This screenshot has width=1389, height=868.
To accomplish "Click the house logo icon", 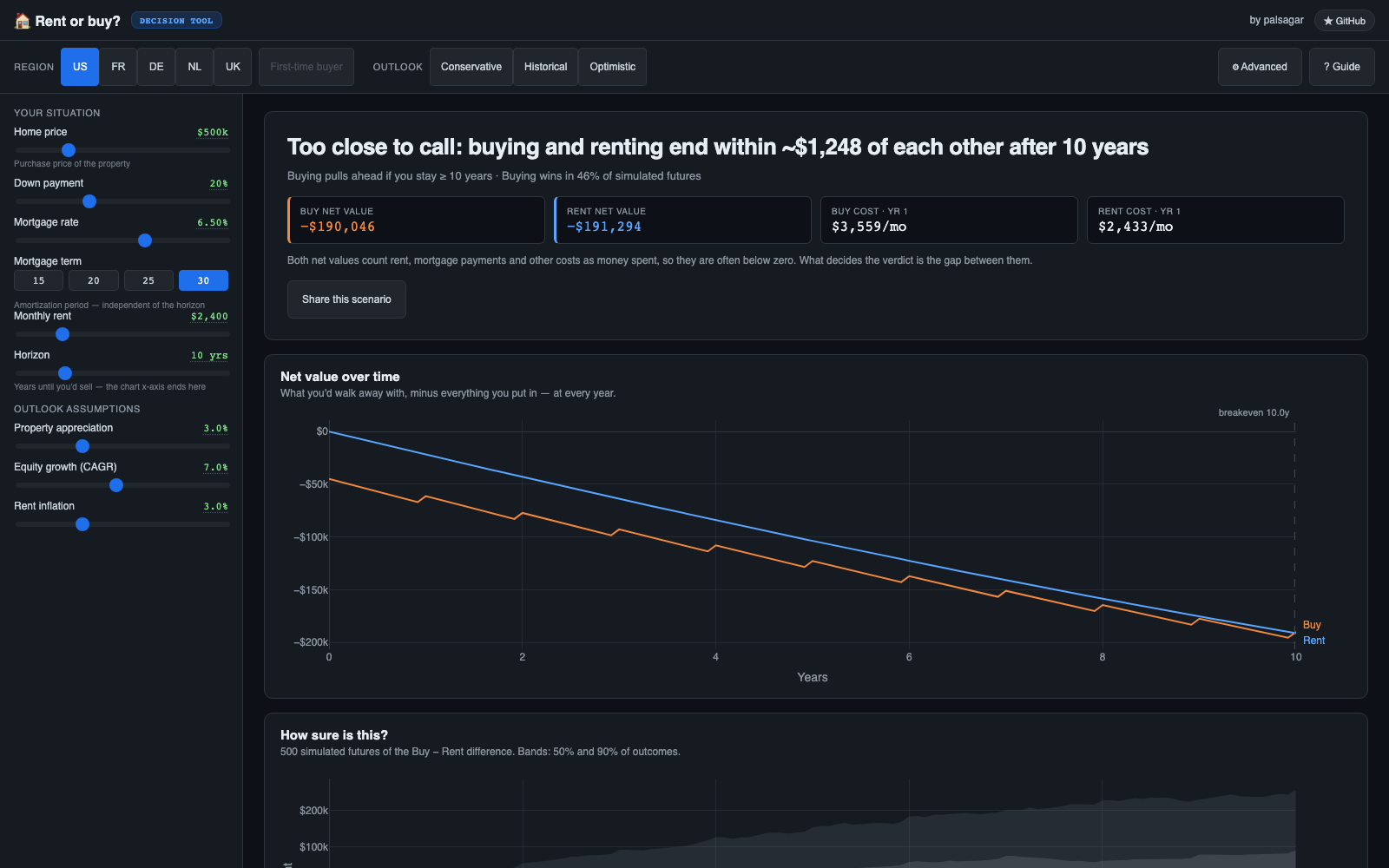I will (x=23, y=21).
